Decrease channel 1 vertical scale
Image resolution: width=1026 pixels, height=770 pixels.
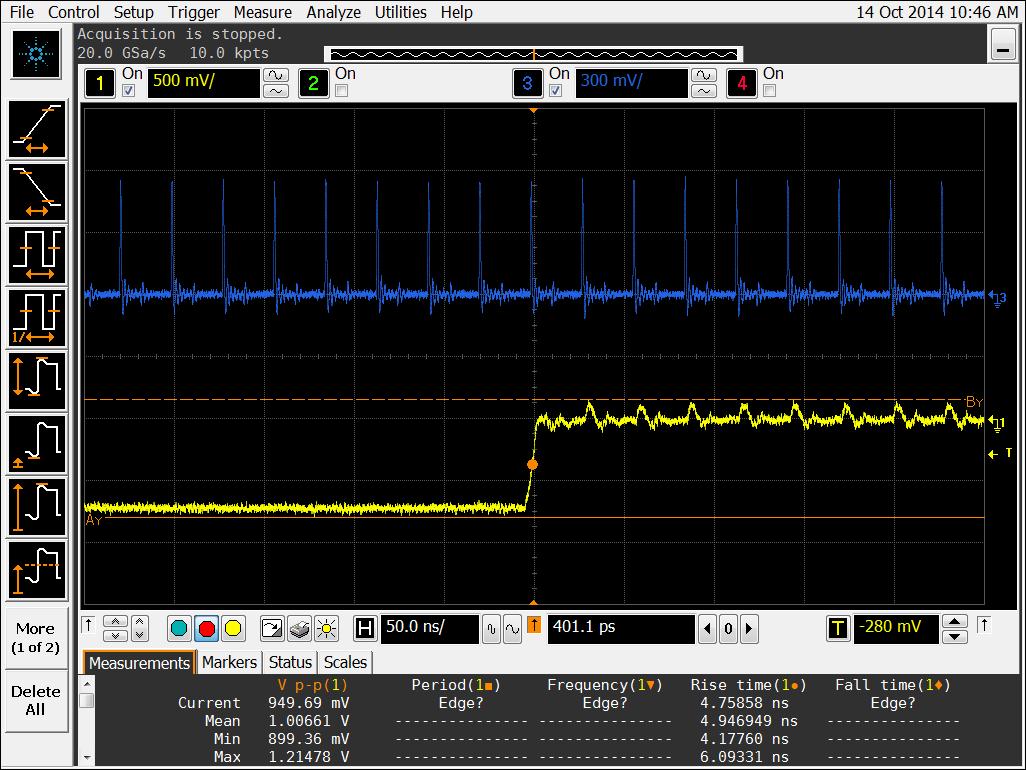pyautogui.click(x=275, y=91)
